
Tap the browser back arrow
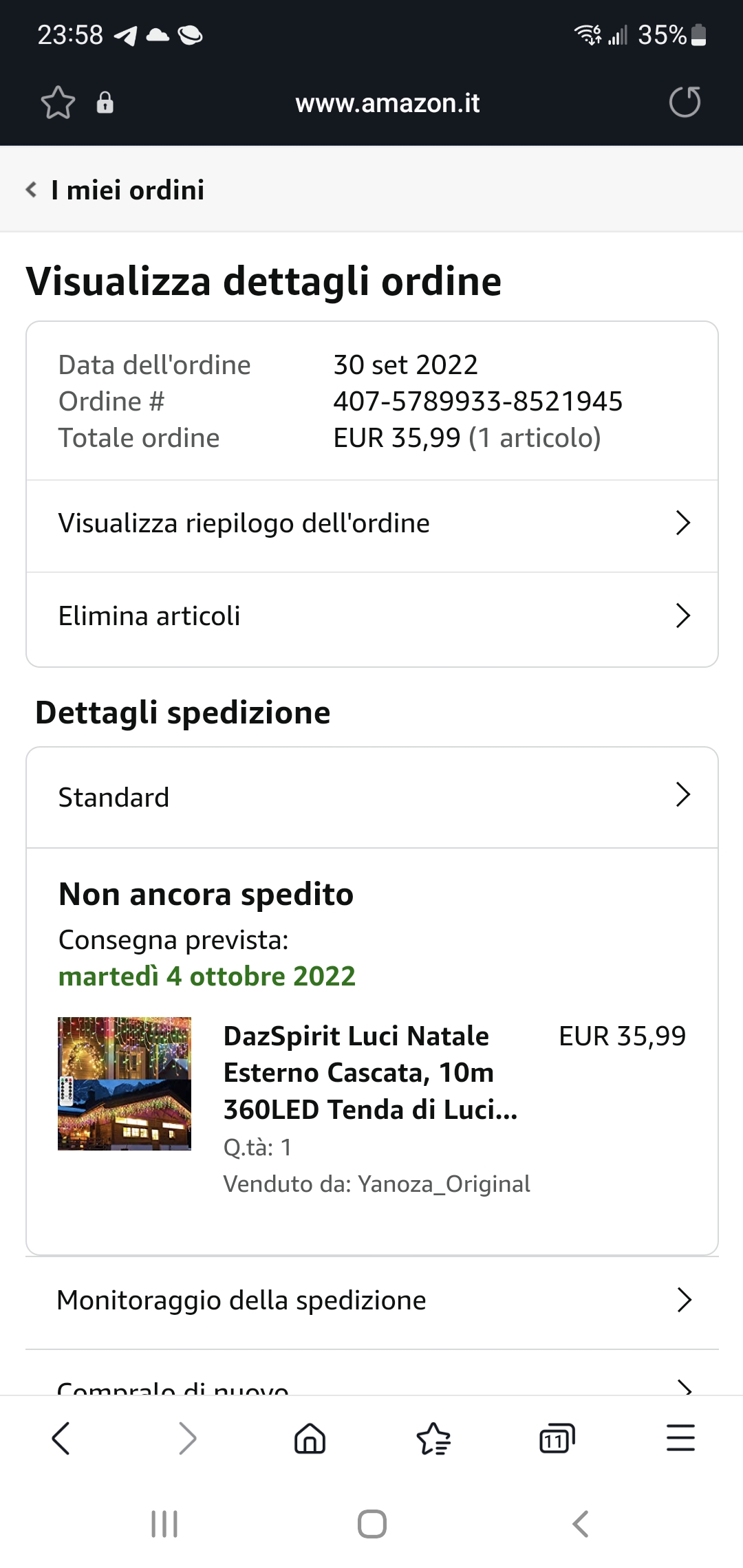(61, 1438)
